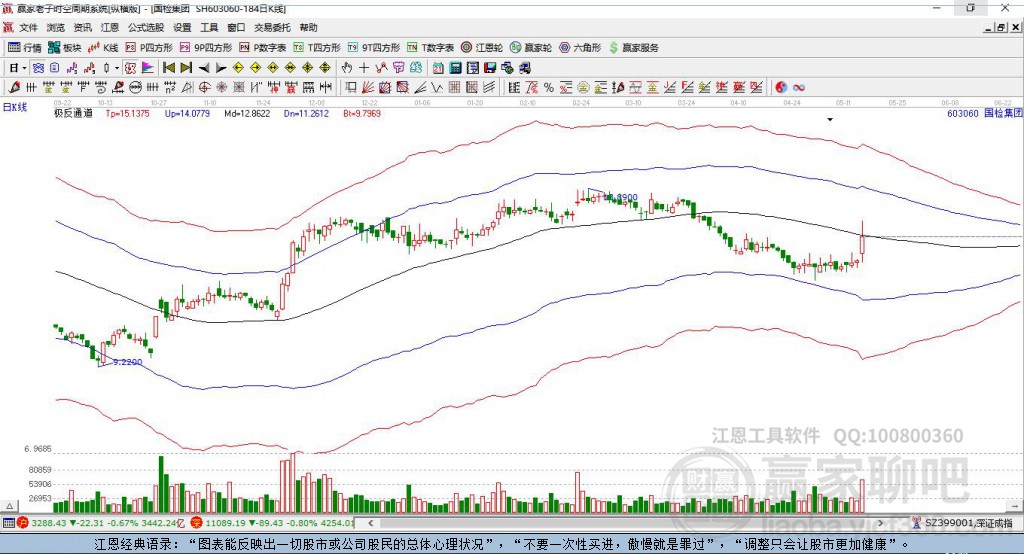1024x554 pixels.
Task: Select the zigzag line tool
Action: [437, 88]
